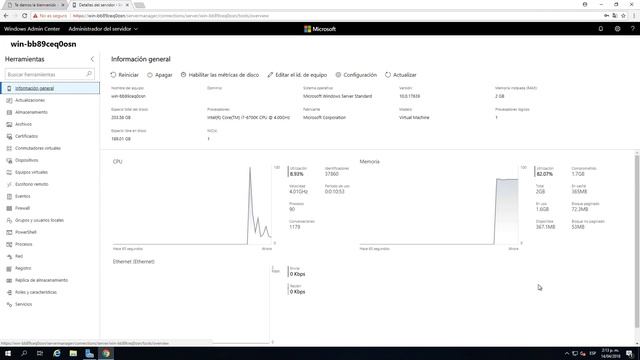The width and height of the screenshot is (640, 360).
Task: Click the Procesos icon in sidebar
Action: (9, 244)
